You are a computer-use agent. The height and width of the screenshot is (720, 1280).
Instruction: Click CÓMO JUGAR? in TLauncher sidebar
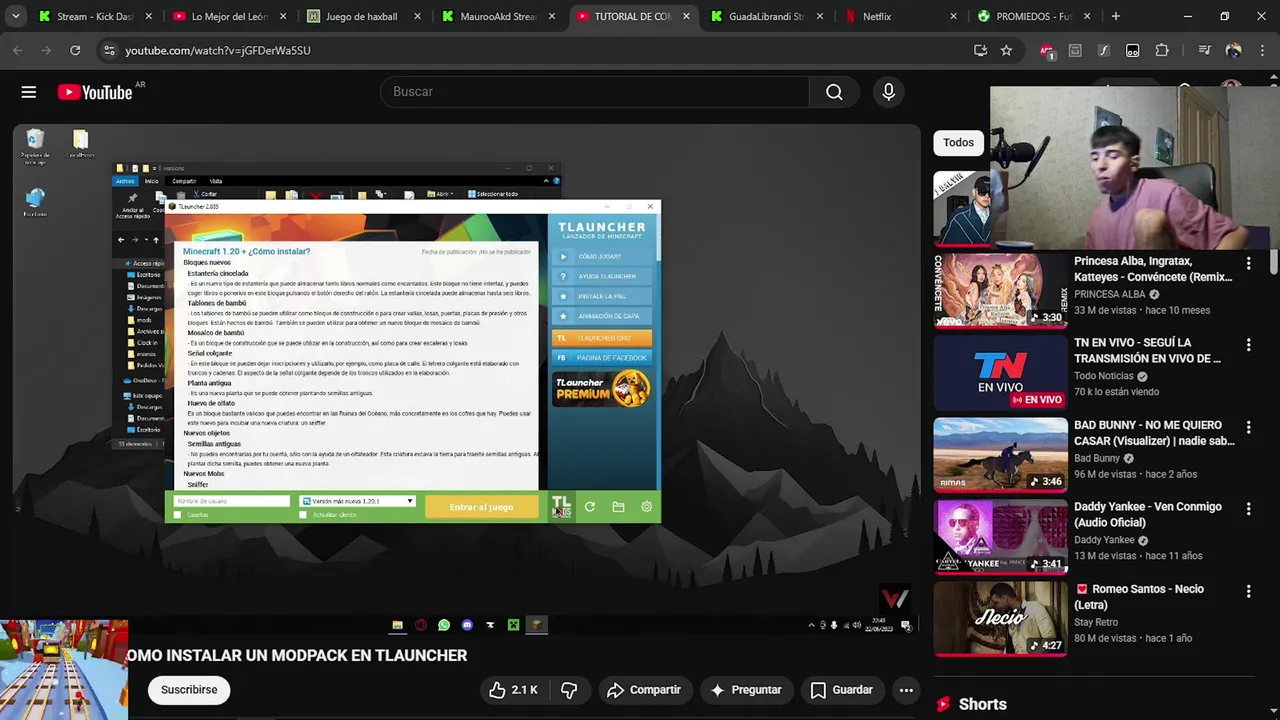[x=602, y=257]
